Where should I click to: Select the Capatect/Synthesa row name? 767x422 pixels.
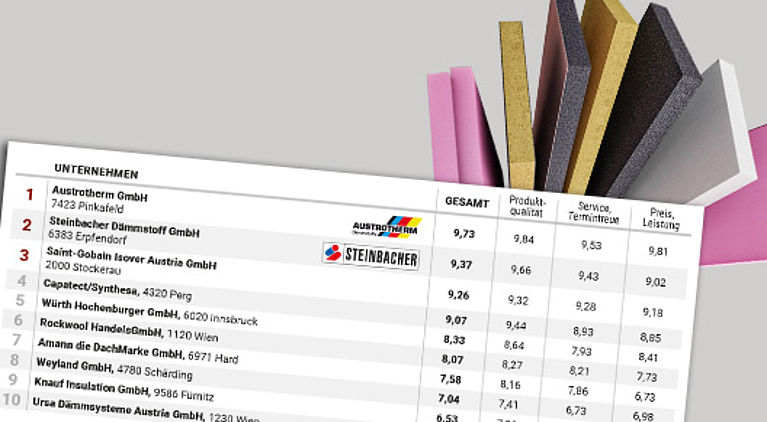pyautogui.click(x=117, y=289)
